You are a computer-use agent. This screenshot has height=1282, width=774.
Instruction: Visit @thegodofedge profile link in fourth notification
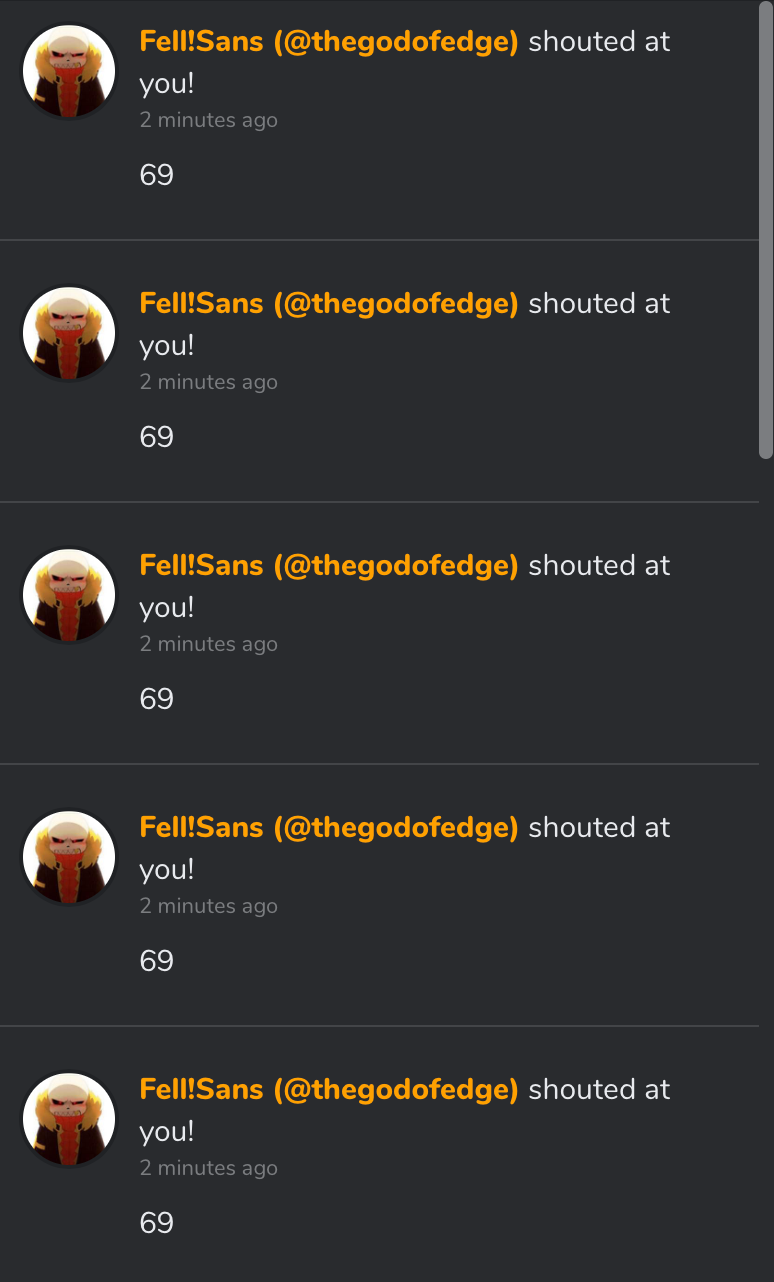(329, 828)
